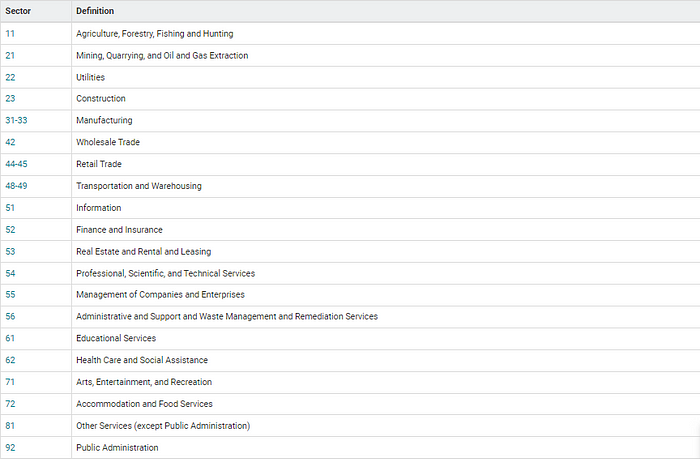
Task: Click the Sector column header
Action: (x=36, y=11)
